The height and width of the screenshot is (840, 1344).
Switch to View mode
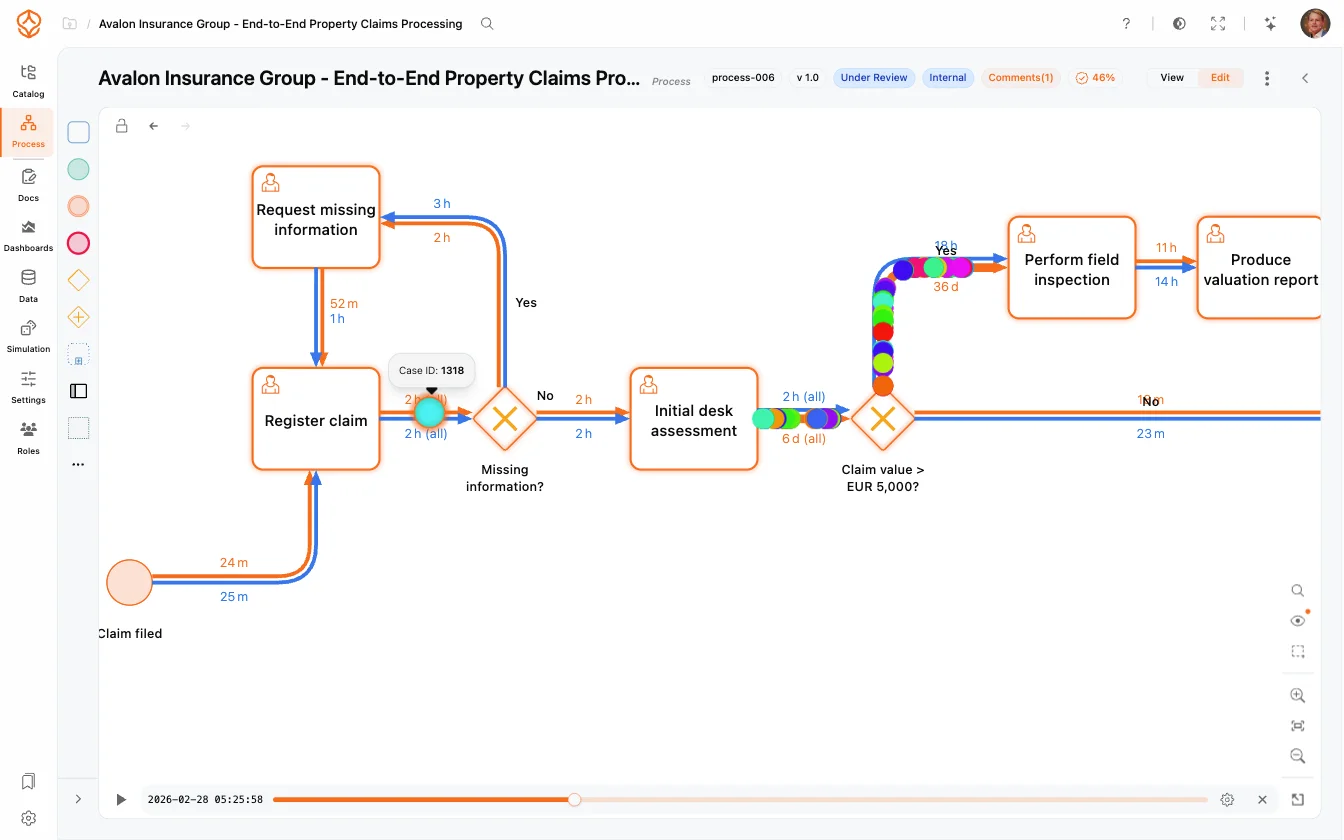click(1172, 77)
